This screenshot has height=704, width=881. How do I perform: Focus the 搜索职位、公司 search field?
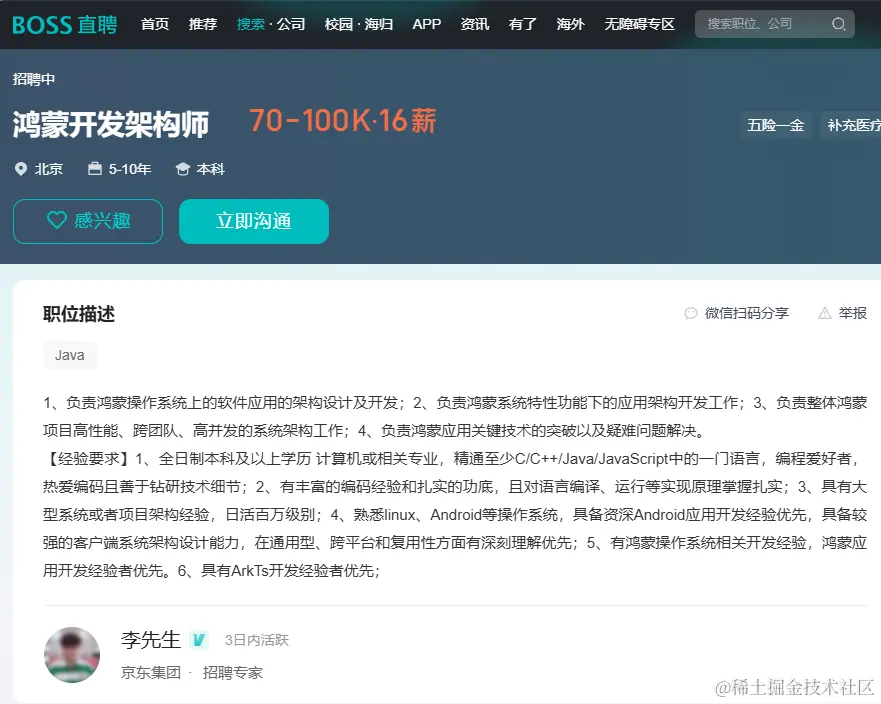tap(775, 24)
